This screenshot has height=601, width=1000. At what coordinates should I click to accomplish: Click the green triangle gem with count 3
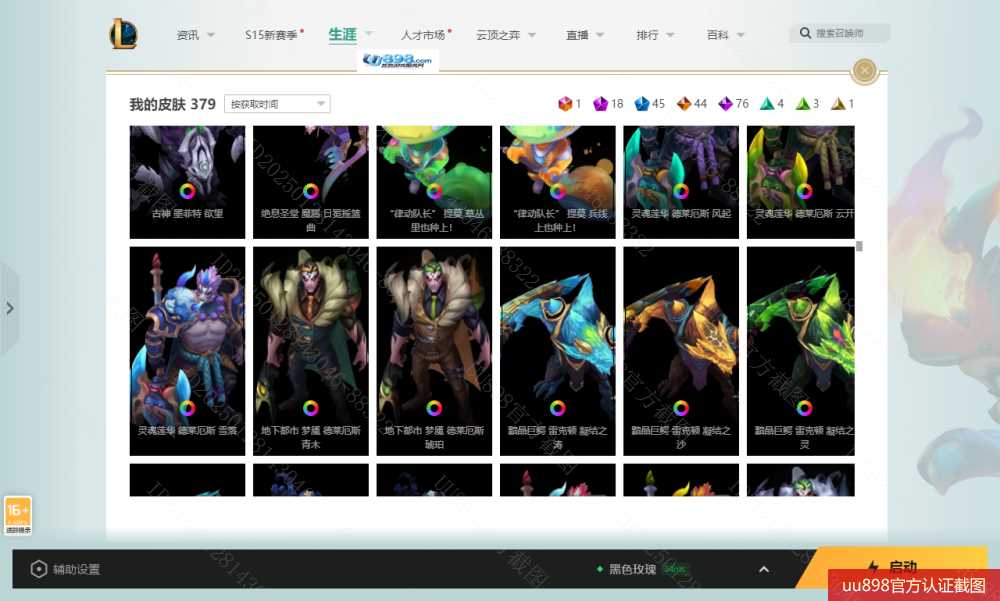click(x=803, y=103)
